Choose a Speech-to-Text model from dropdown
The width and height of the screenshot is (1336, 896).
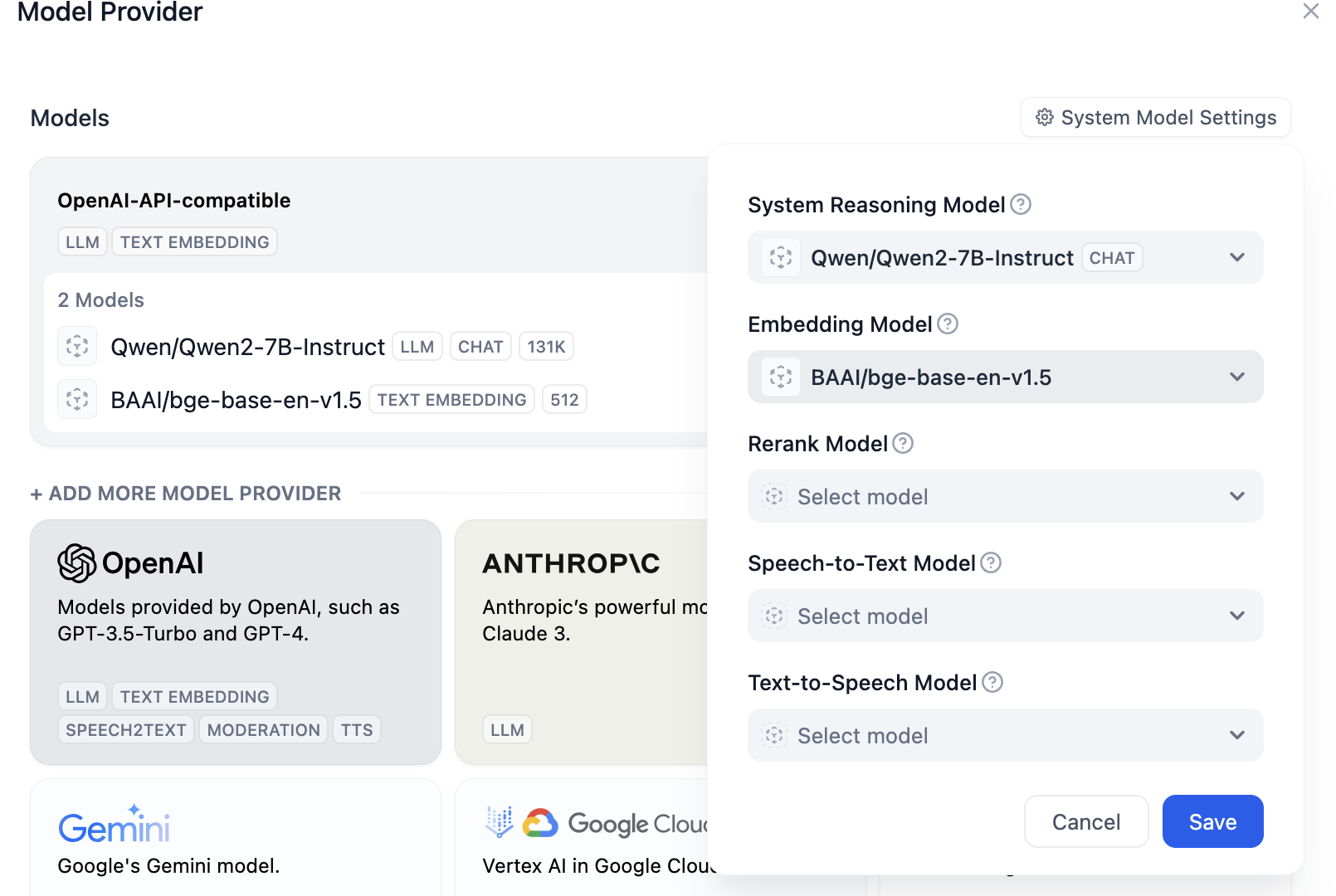point(1005,616)
